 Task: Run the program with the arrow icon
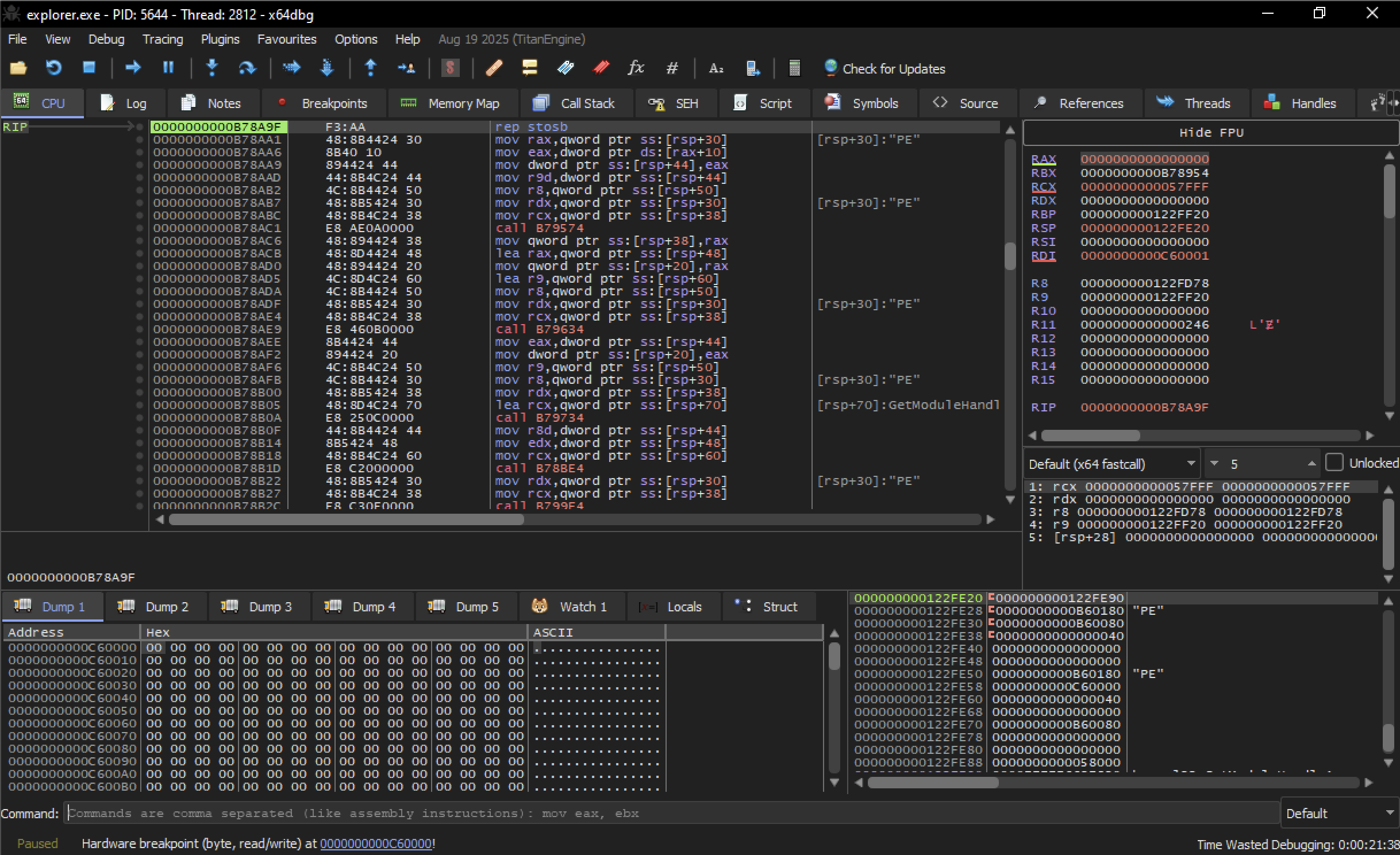coord(133,68)
